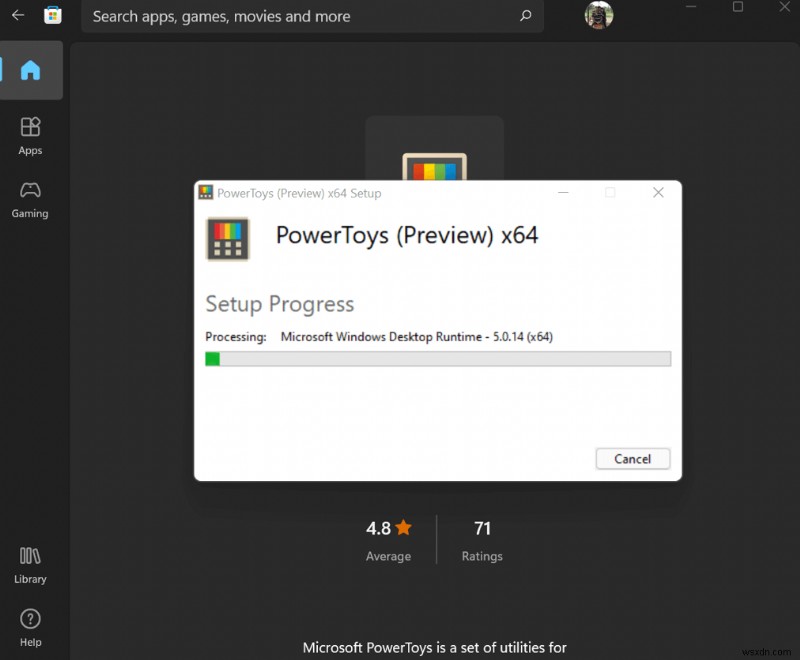Click the search magnifier icon

525,16
